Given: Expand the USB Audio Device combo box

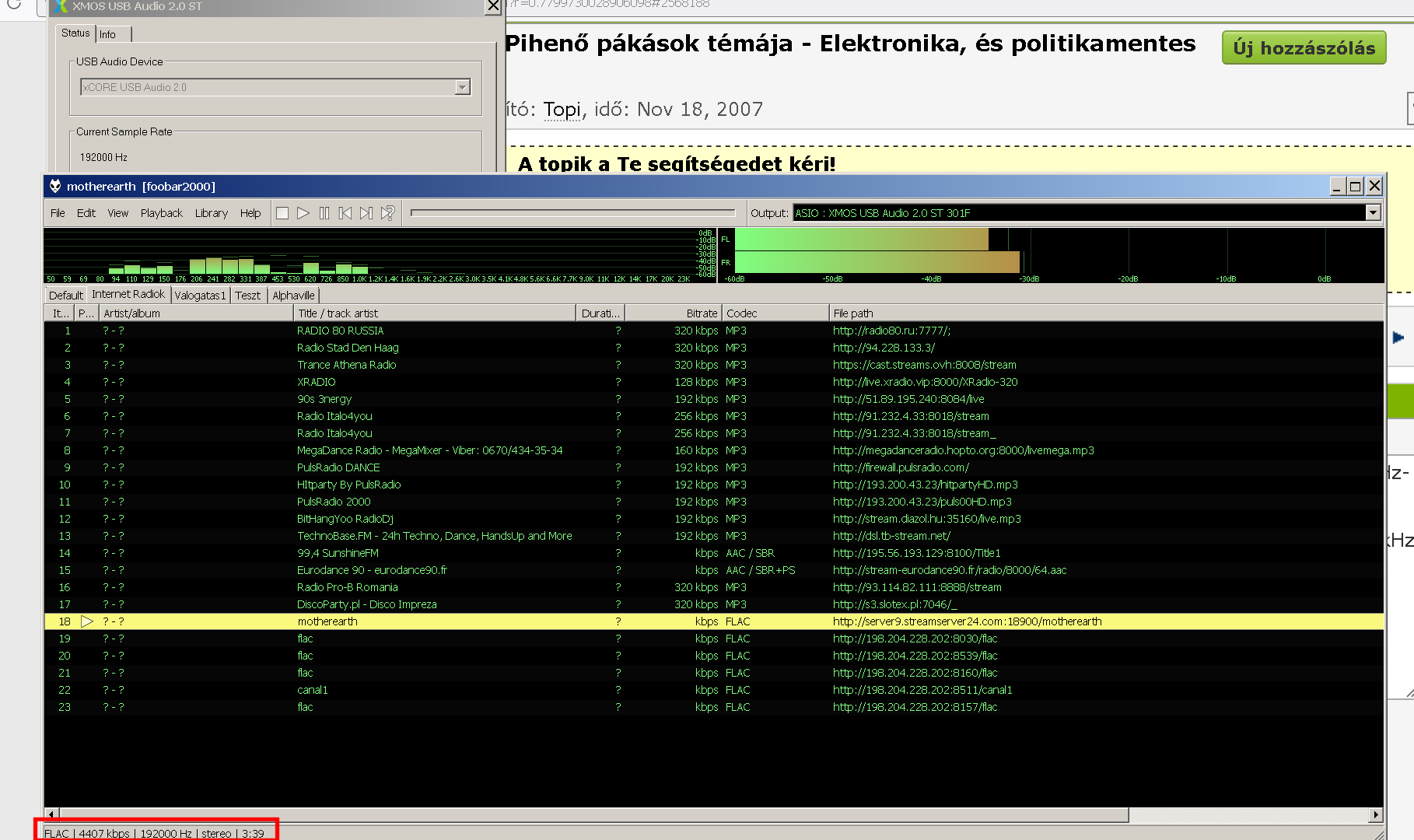Looking at the screenshot, I should (x=463, y=87).
